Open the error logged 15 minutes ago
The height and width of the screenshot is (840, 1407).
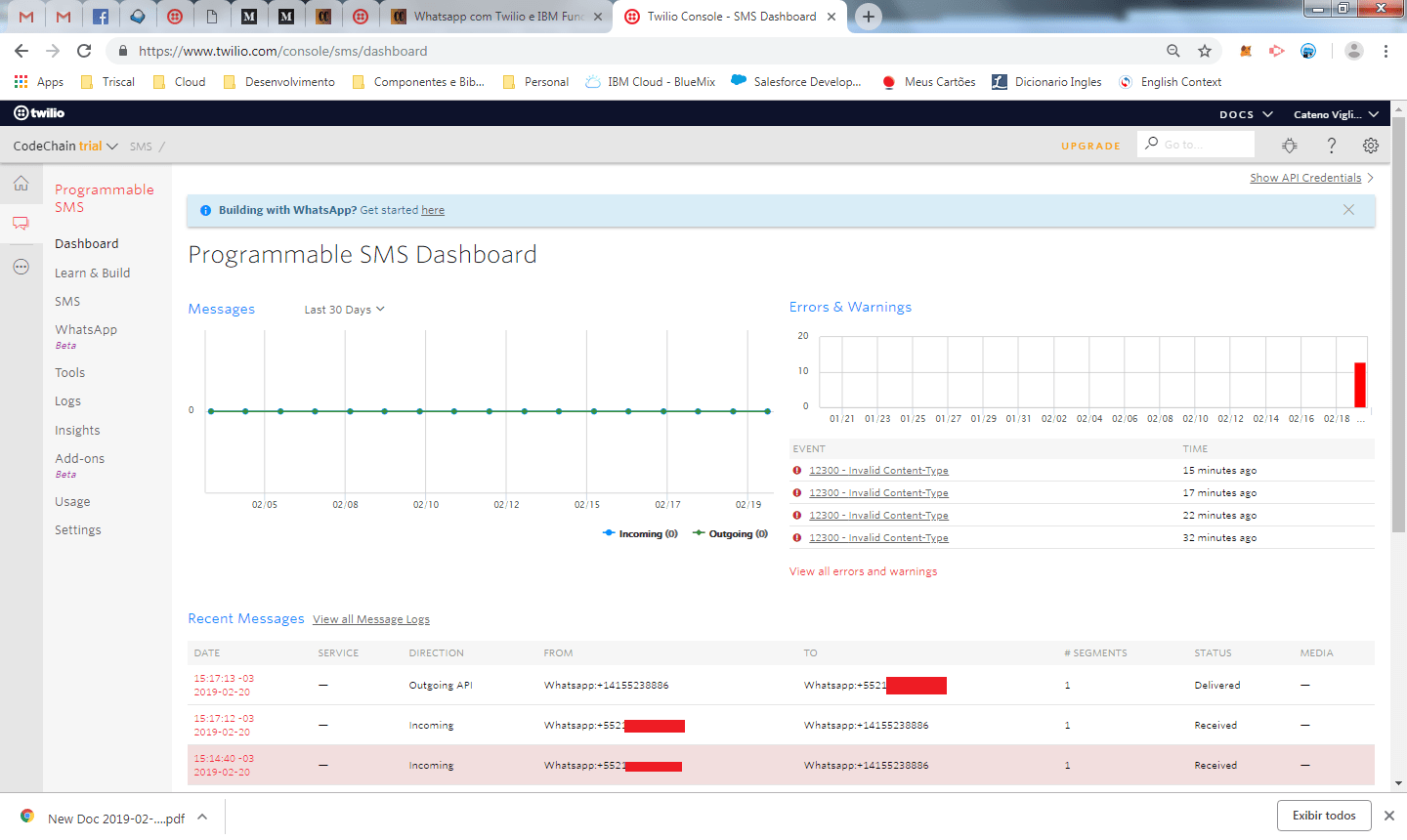point(878,471)
